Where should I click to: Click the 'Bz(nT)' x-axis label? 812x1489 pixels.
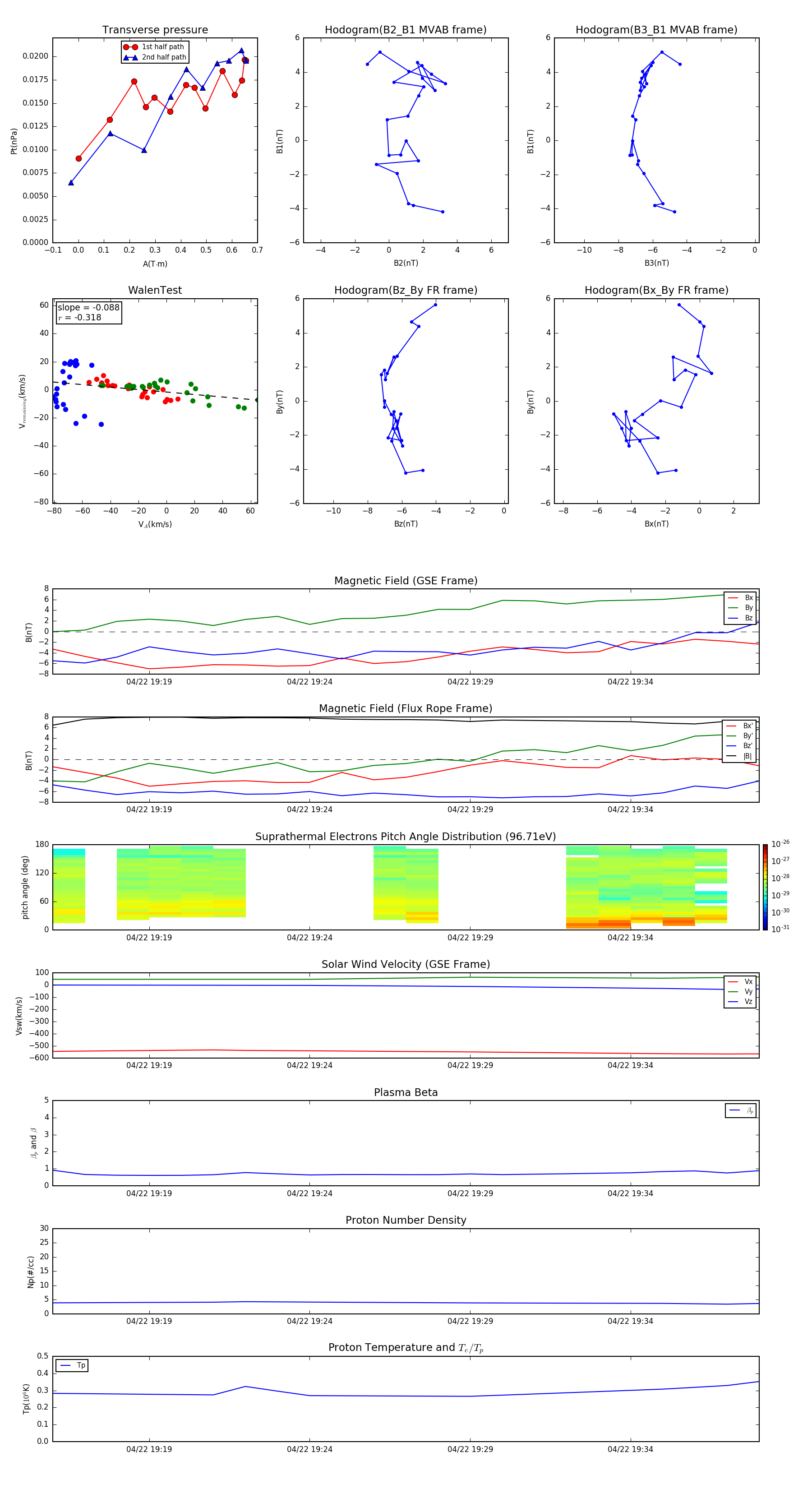coord(406,524)
